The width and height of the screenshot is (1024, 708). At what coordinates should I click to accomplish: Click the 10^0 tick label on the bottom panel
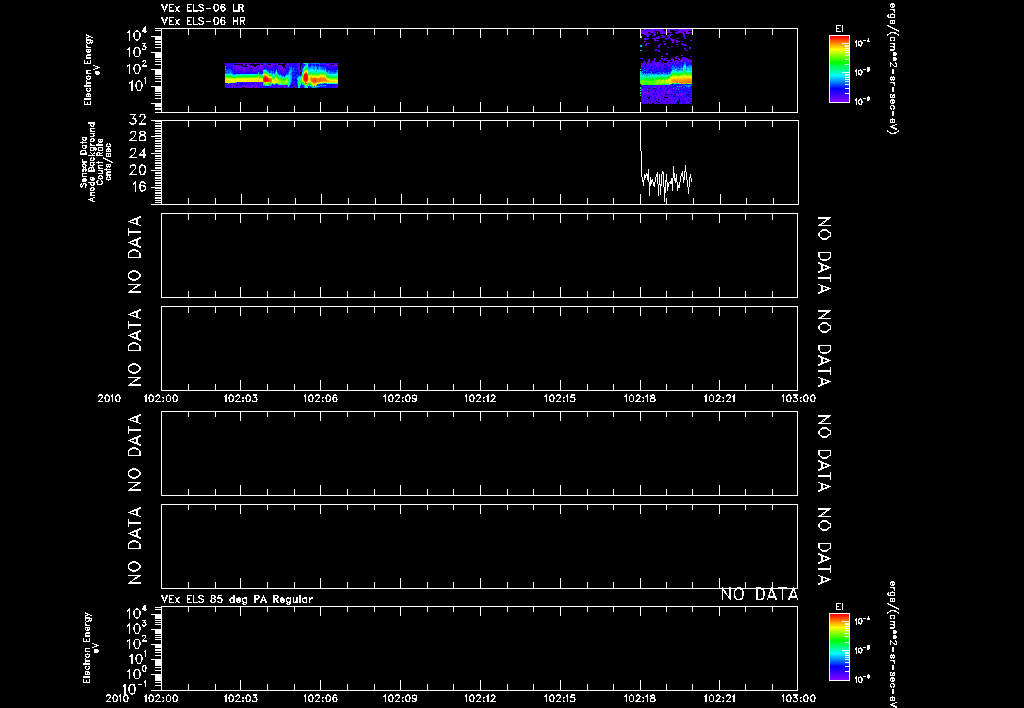[135, 673]
